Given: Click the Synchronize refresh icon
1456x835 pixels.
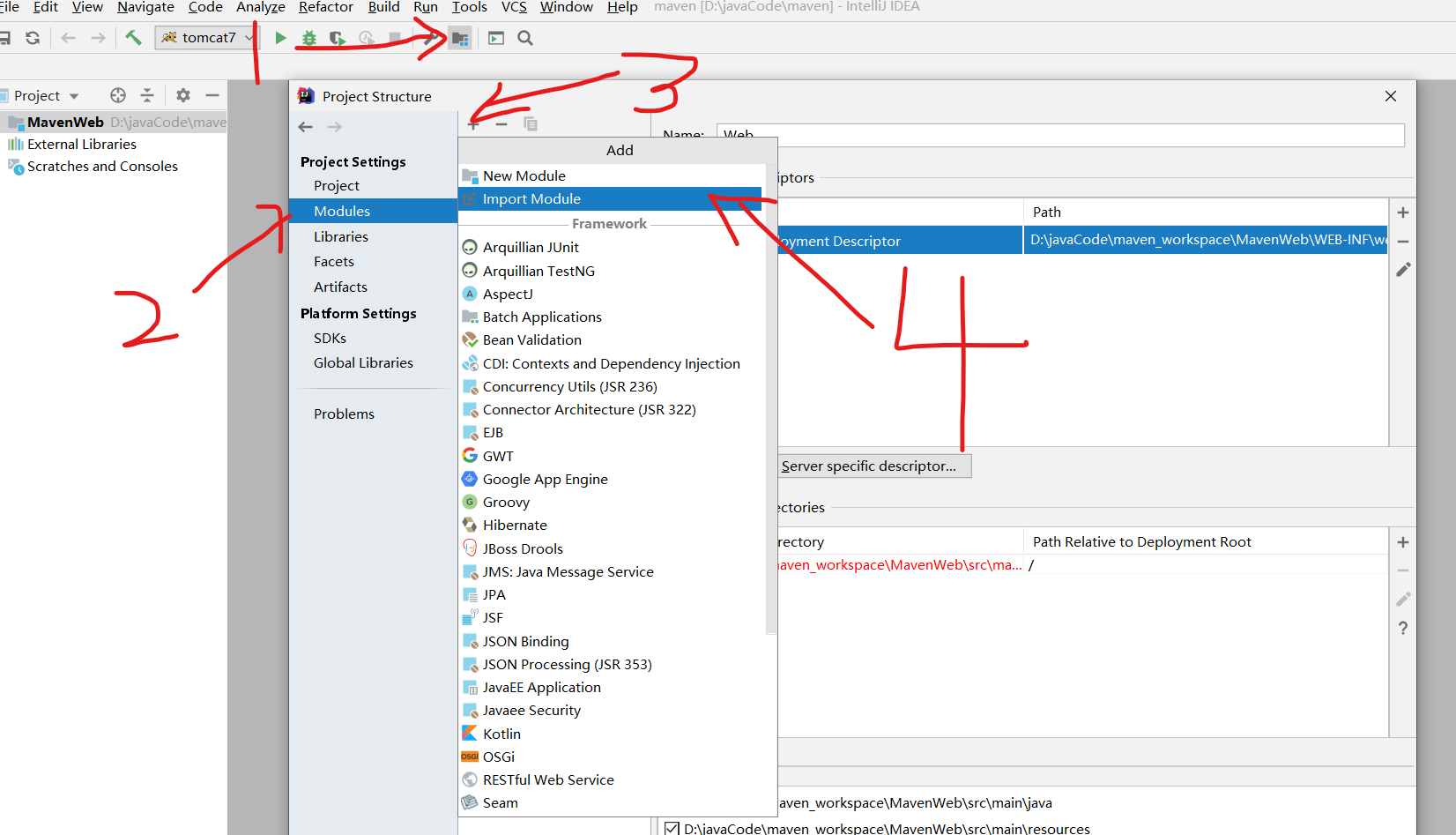Looking at the screenshot, I should click(x=33, y=38).
